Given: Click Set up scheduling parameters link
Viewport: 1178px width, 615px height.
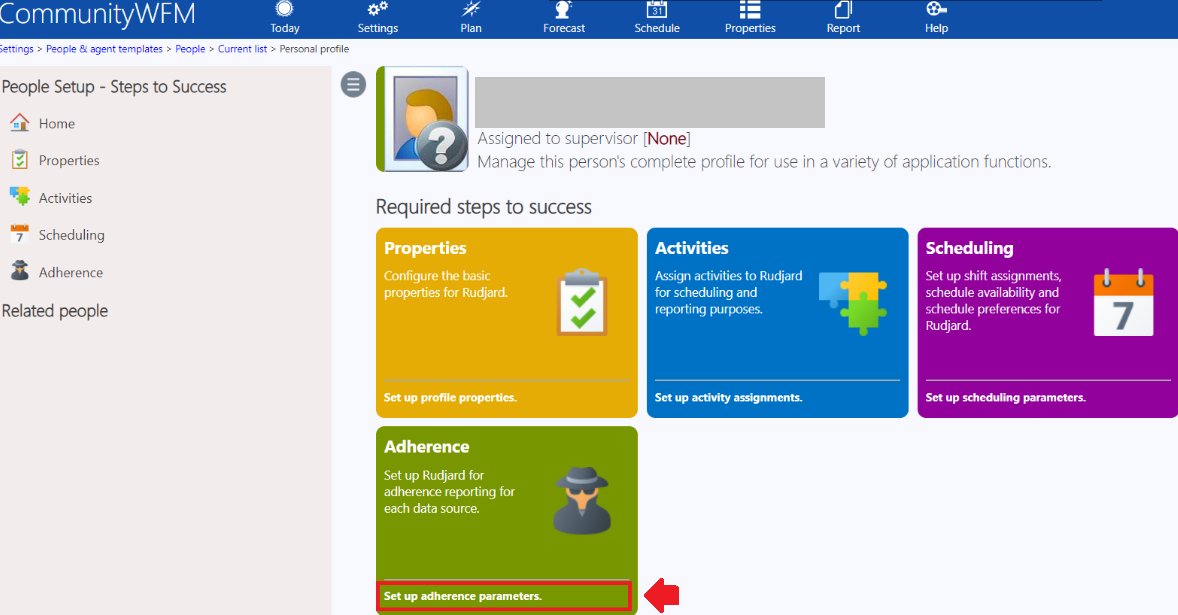Looking at the screenshot, I should pos(1005,397).
